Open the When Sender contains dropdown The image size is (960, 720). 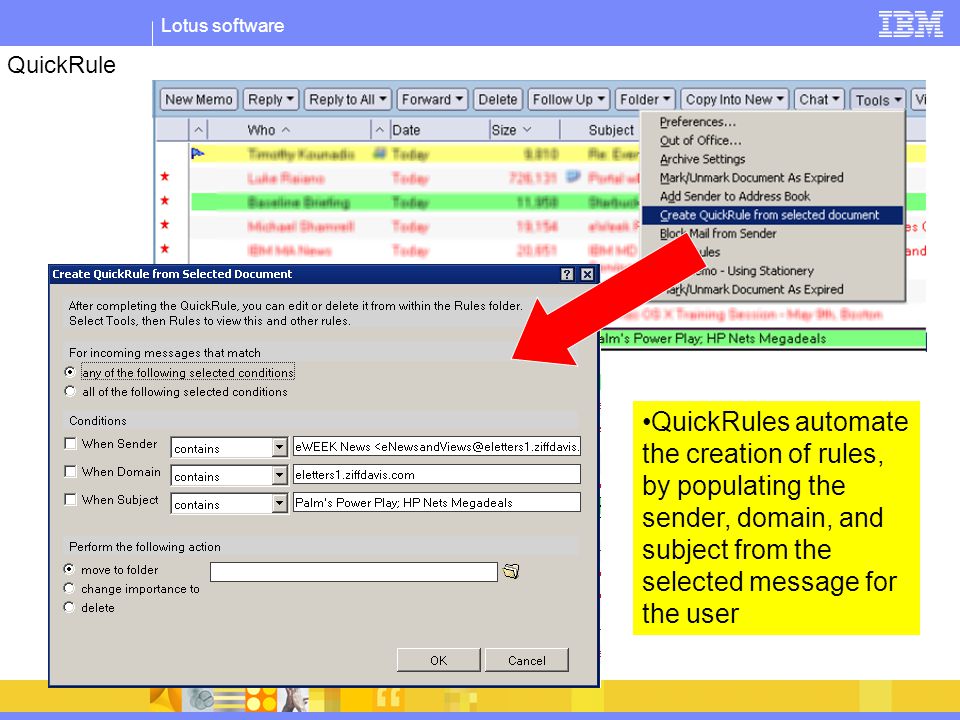(x=279, y=448)
